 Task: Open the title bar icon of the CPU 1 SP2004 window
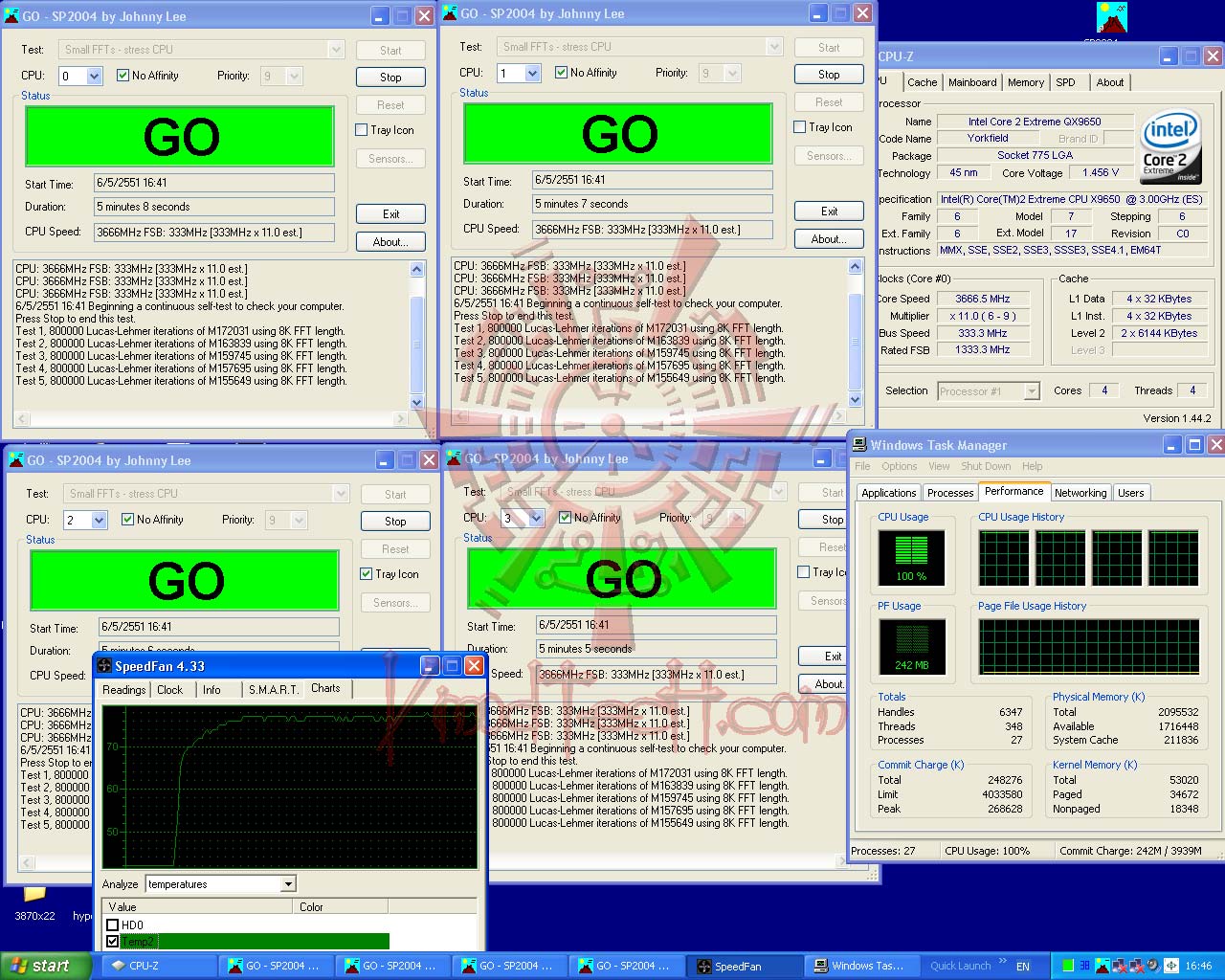tap(450, 13)
